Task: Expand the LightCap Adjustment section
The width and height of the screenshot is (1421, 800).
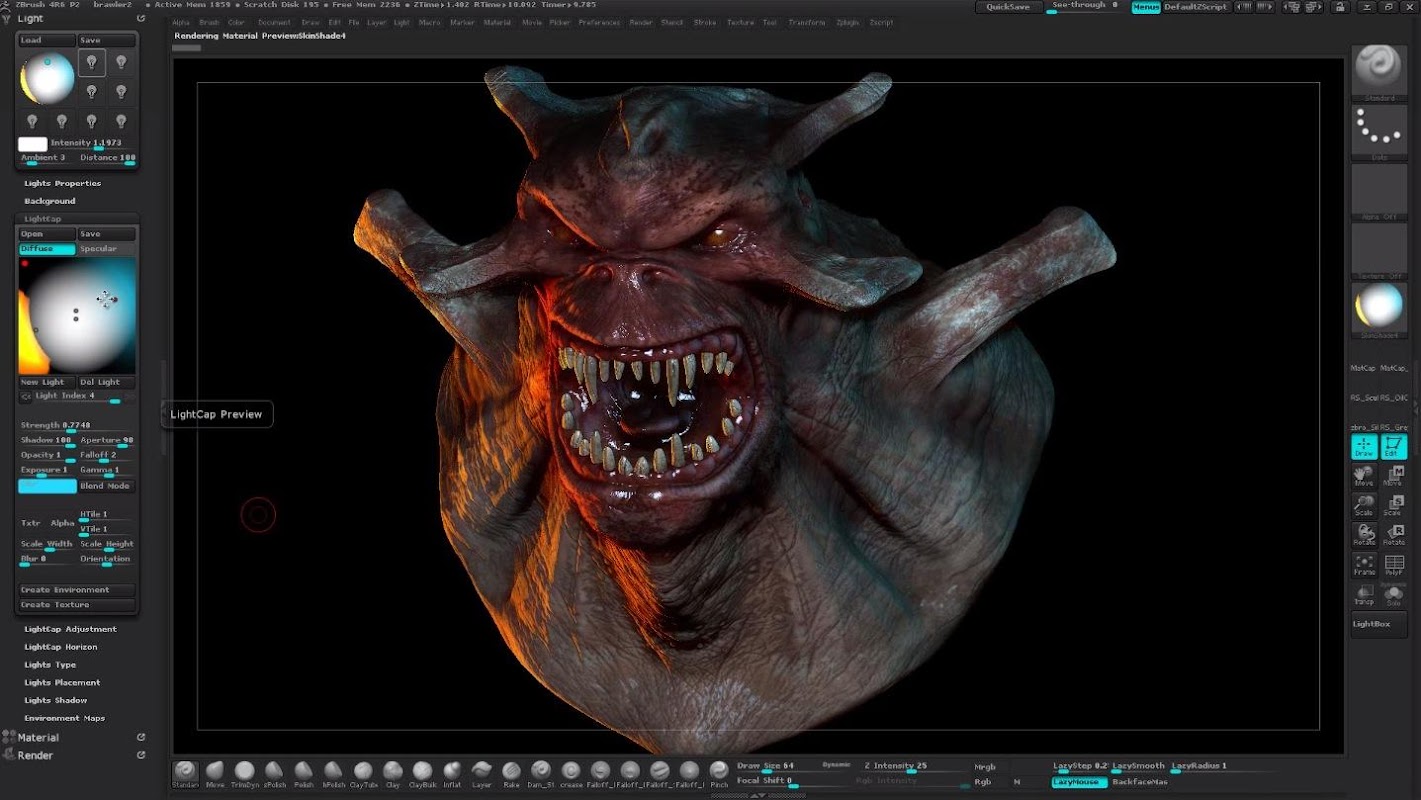Action: click(x=70, y=629)
